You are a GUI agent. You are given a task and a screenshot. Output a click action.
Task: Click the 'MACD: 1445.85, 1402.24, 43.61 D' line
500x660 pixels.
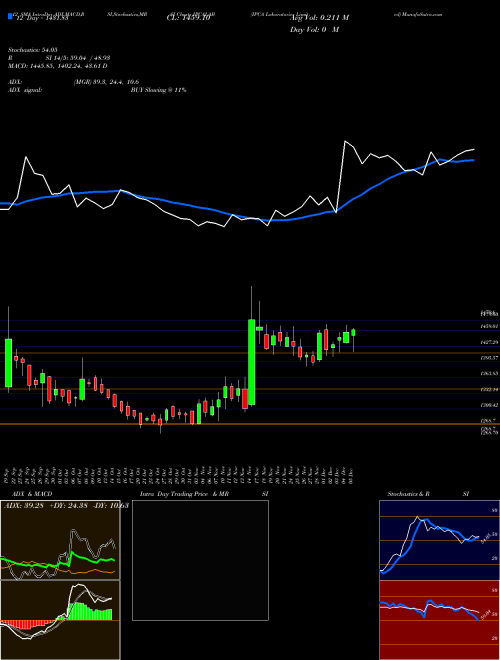point(58,66)
